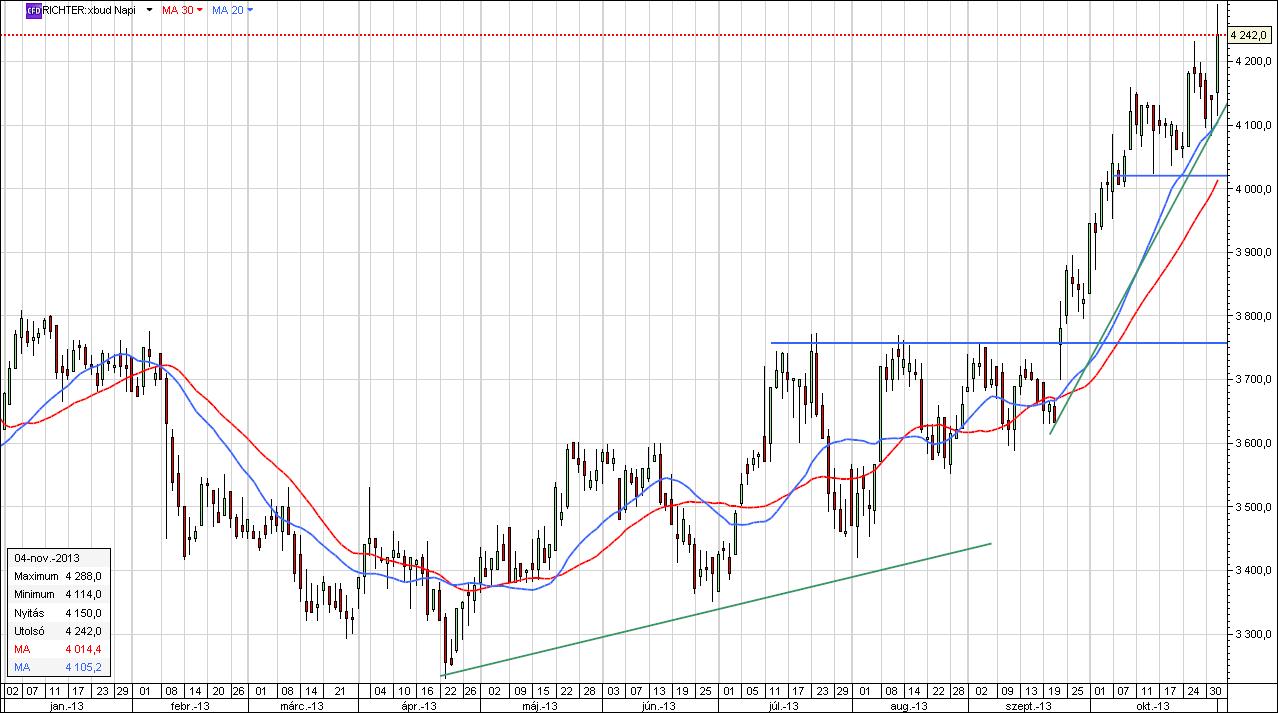Open the RICHTER:xbud Napi dropdown arrow
Image resolution: width=1278 pixels, height=713 pixels.
149,10
